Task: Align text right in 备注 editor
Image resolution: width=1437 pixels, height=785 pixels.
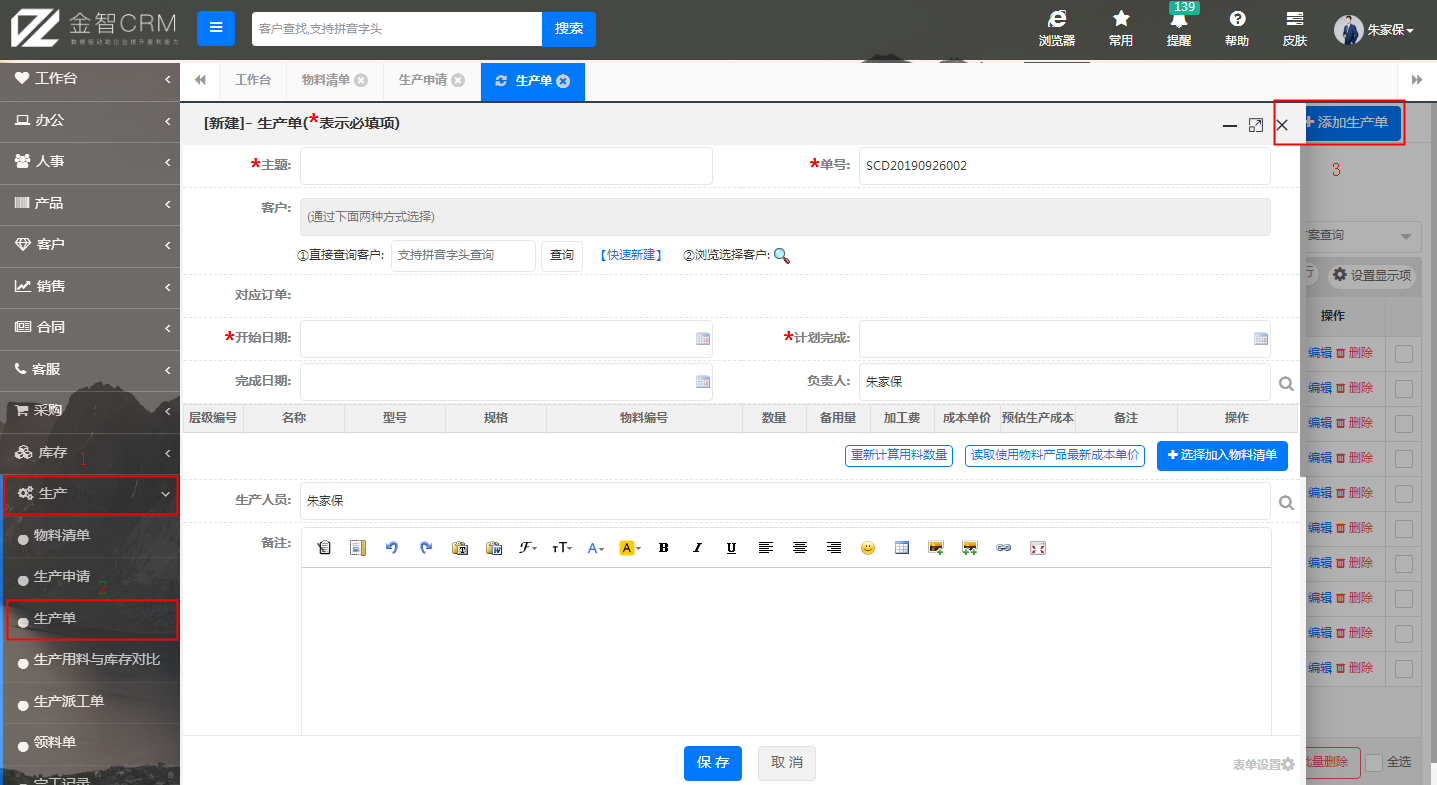Action: click(x=834, y=548)
